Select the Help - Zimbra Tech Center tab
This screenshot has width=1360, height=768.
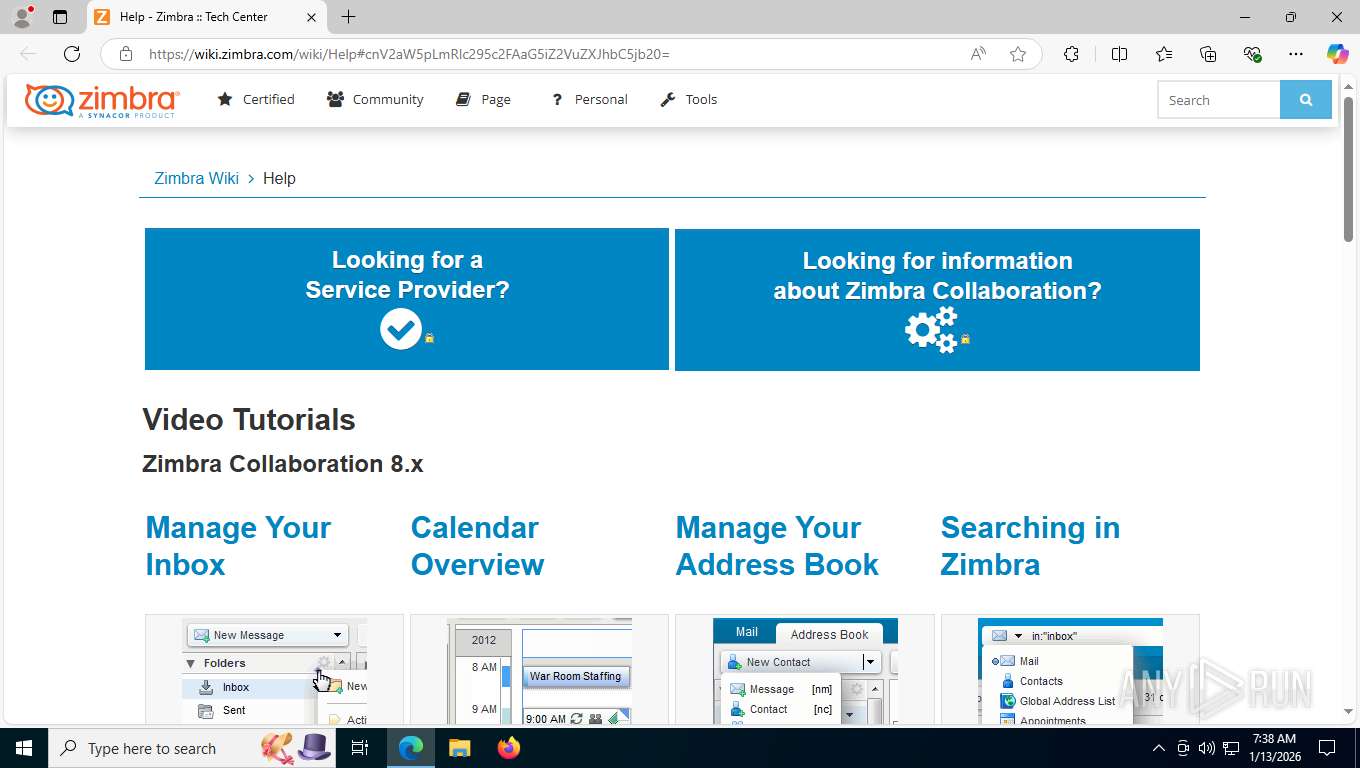pyautogui.click(x=206, y=17)
